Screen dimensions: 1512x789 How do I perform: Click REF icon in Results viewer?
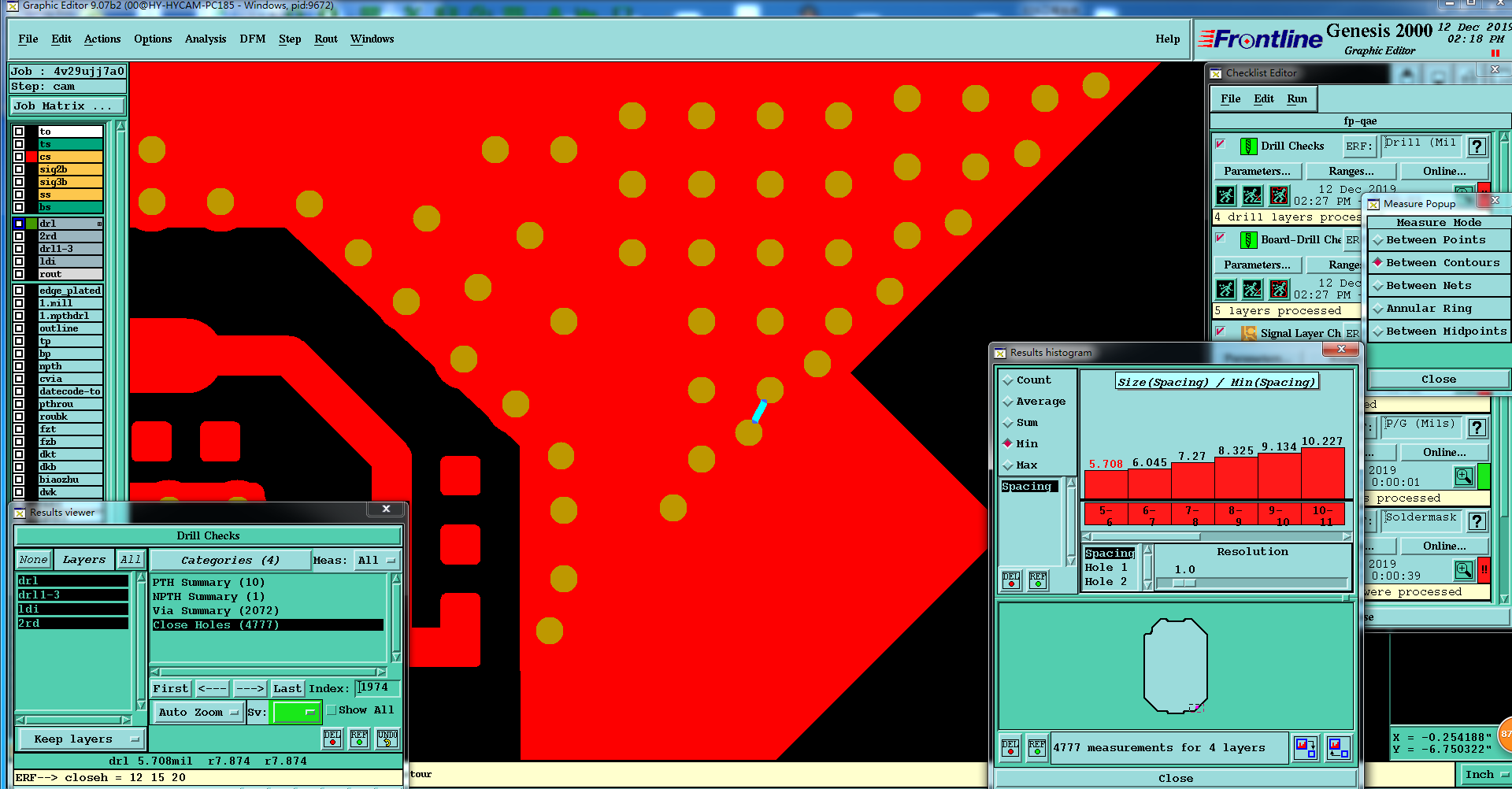359,738
